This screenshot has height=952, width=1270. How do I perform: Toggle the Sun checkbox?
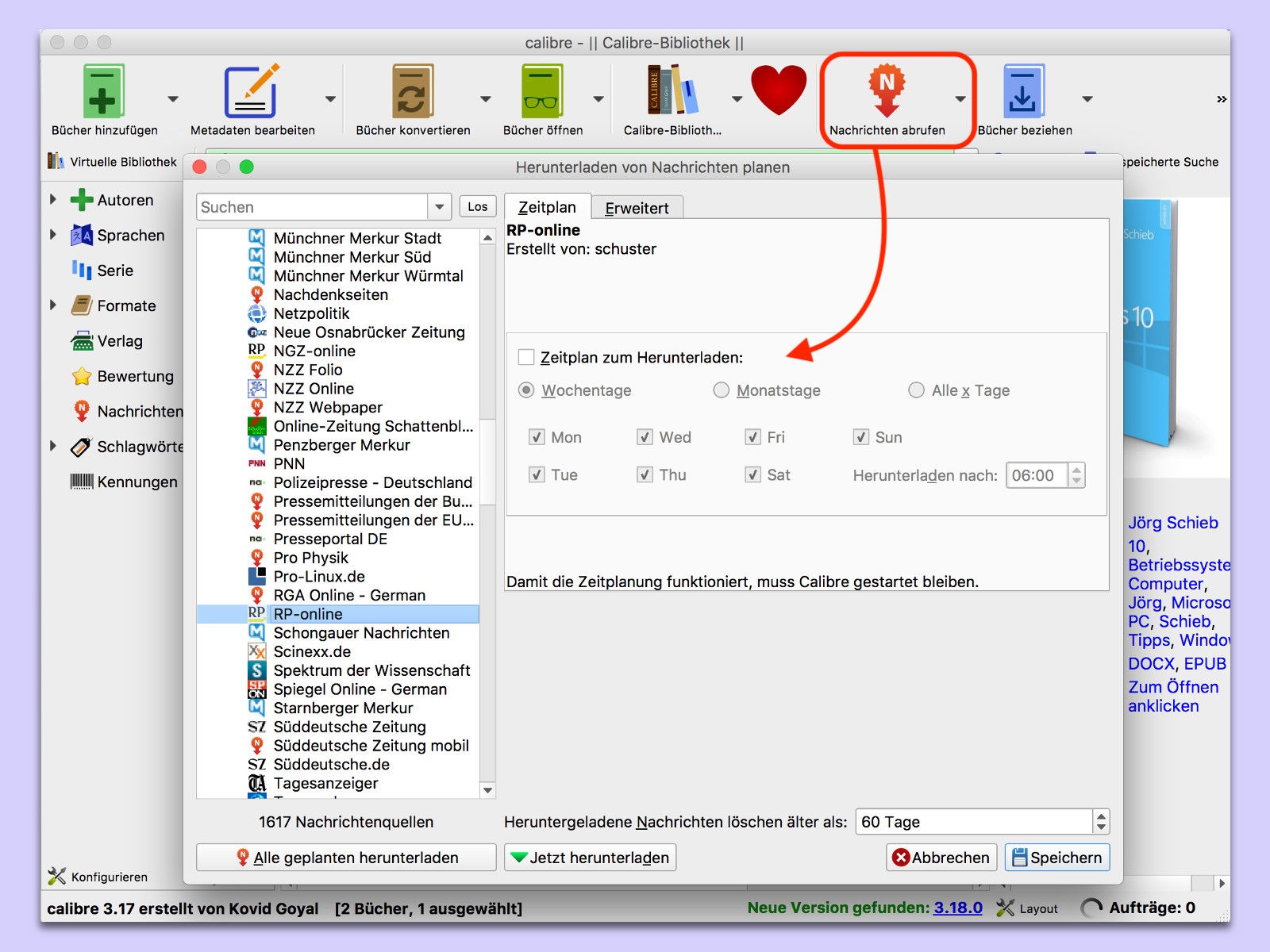click(861, 437)
